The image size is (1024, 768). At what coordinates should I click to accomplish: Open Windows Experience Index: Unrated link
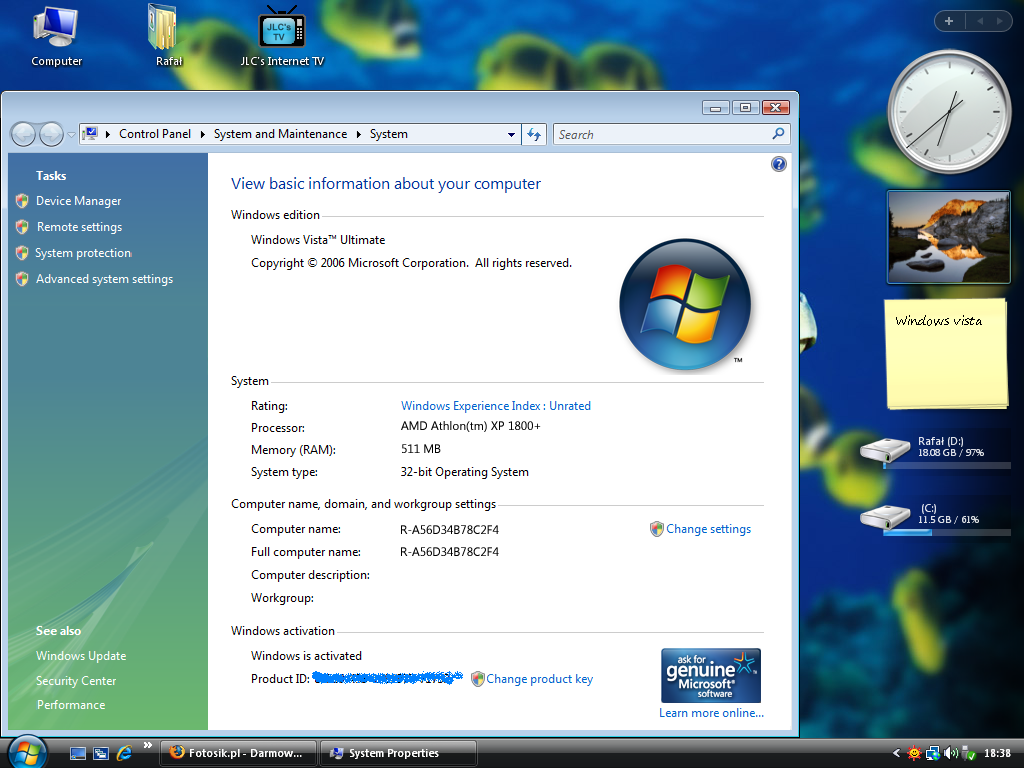(x=496, y=406)
